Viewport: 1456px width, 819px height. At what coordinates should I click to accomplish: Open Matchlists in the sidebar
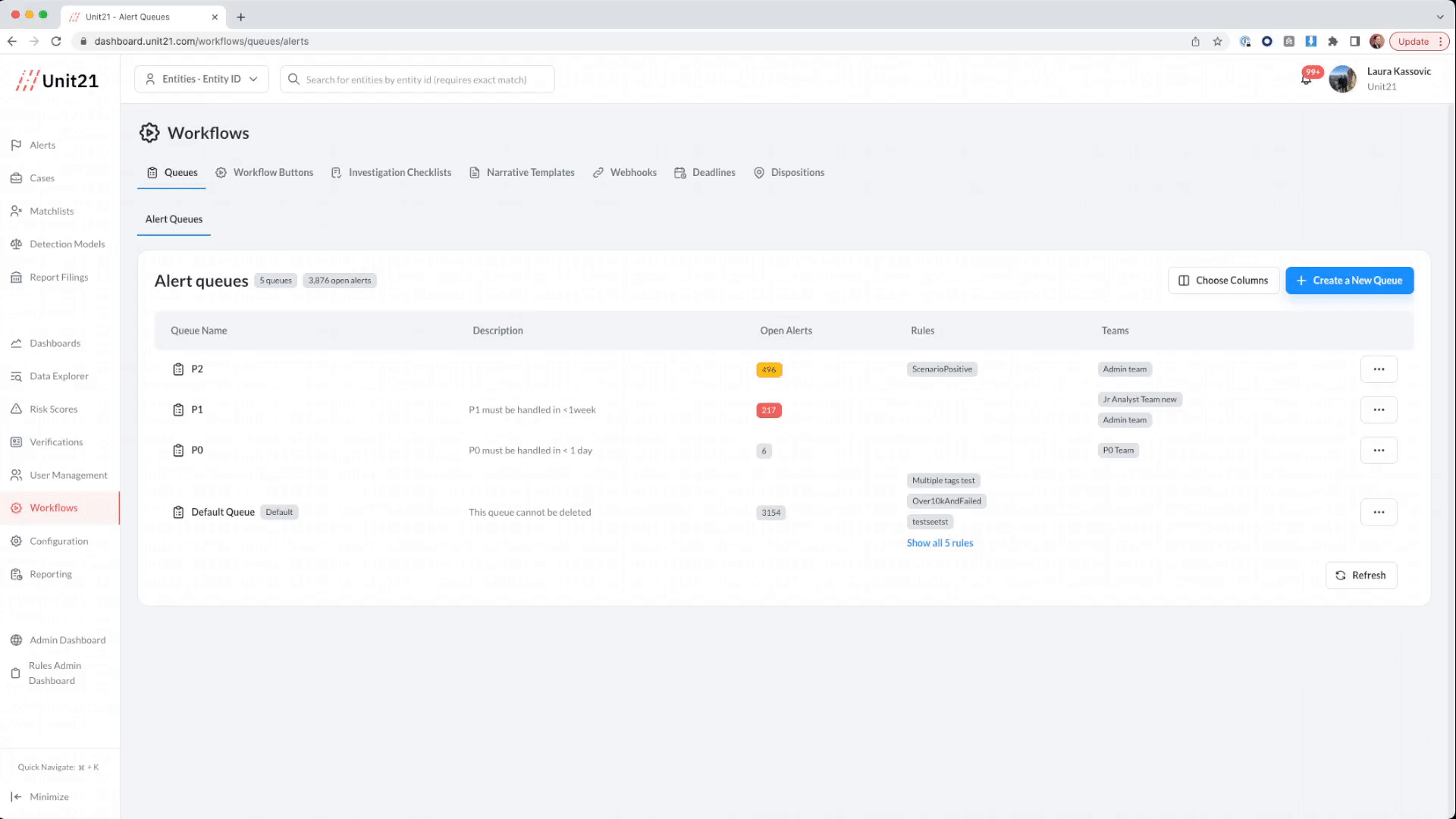click(52, 211)
